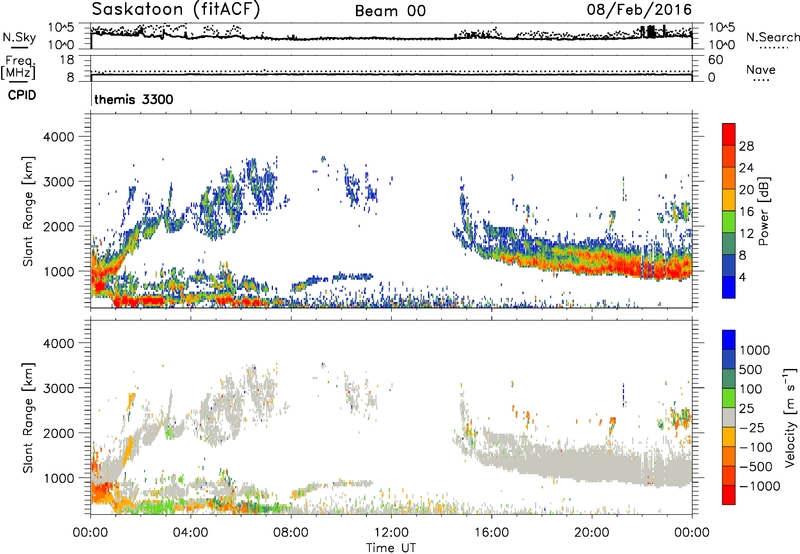
Task: Click the '16:00' time tick label
Action: [x=491, y=533]
